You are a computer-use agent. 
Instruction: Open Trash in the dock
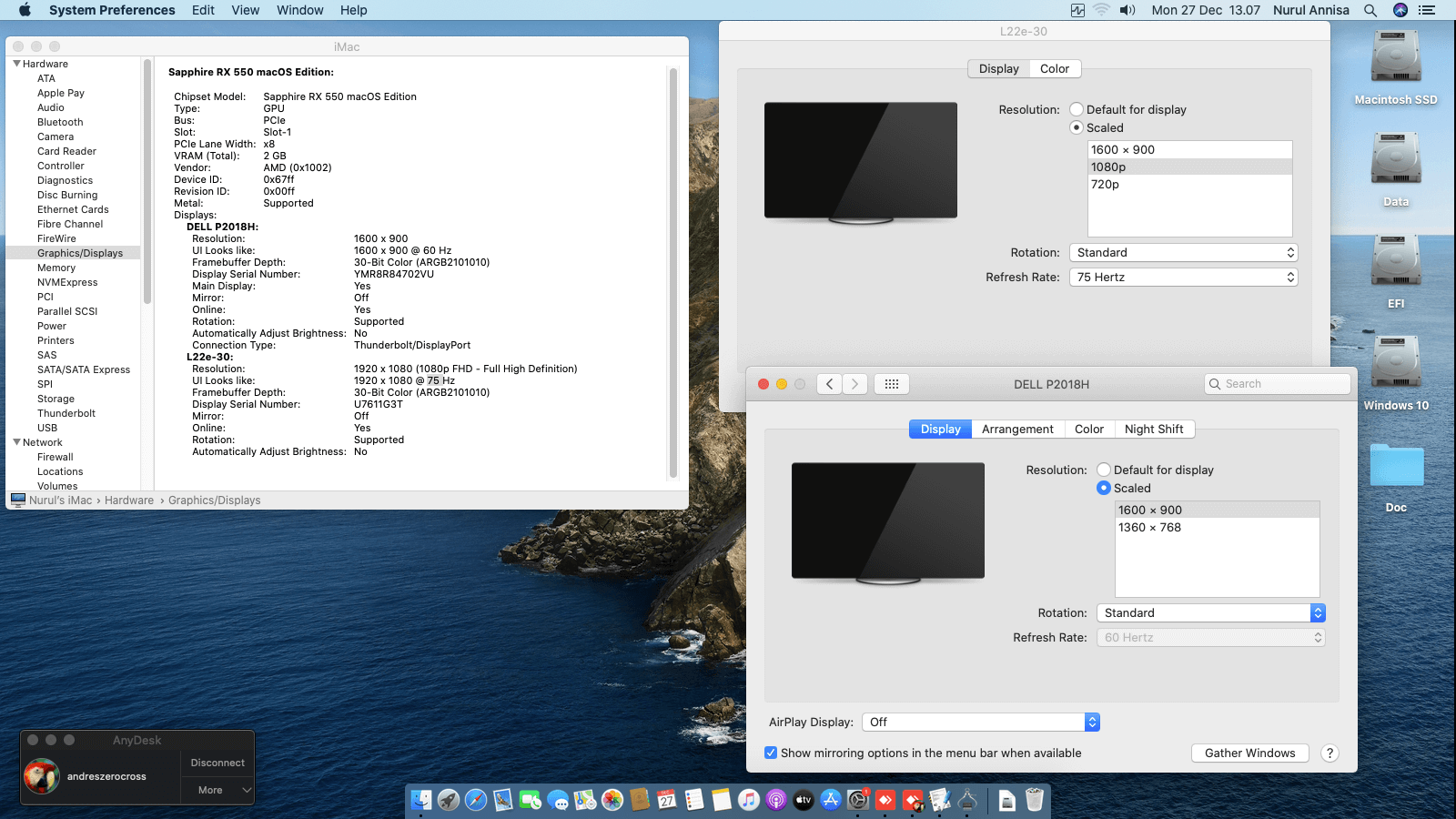click(1035, 800)
